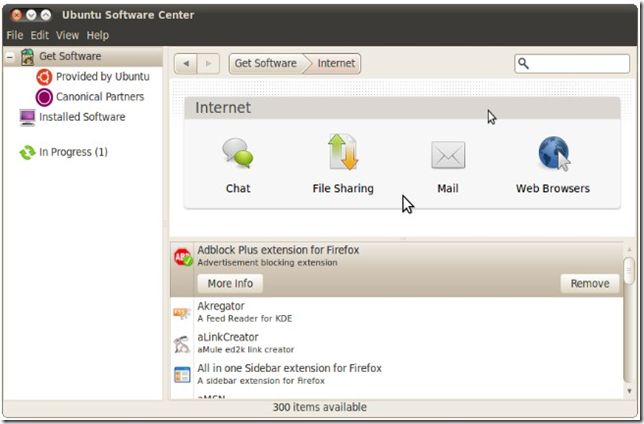
Task: Click 'A Feed Reader for KDE' description
Action: pyautogui.click(x=245, y=318)
